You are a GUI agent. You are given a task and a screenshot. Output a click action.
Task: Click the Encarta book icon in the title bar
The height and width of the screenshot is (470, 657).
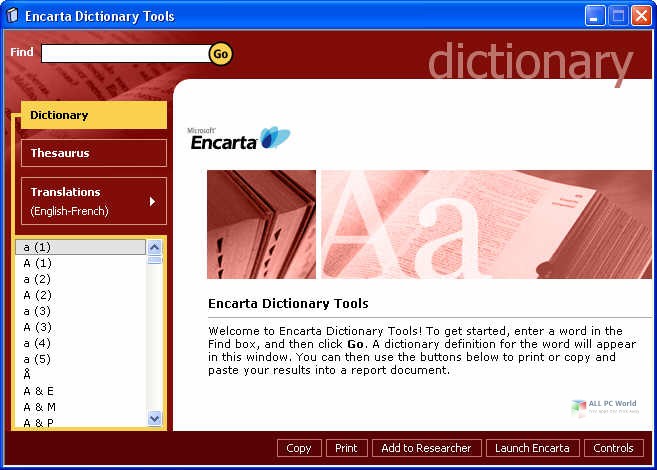click(13, 16)
